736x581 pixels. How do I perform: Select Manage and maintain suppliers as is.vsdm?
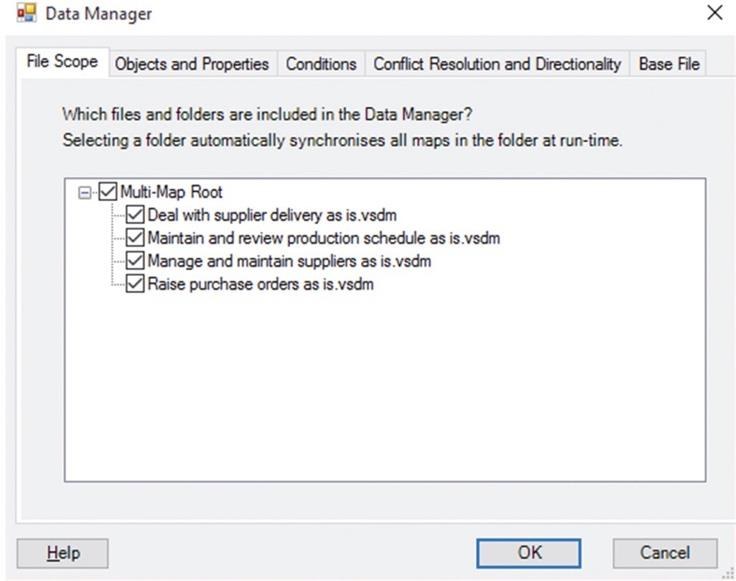click(x=289, y=261)
